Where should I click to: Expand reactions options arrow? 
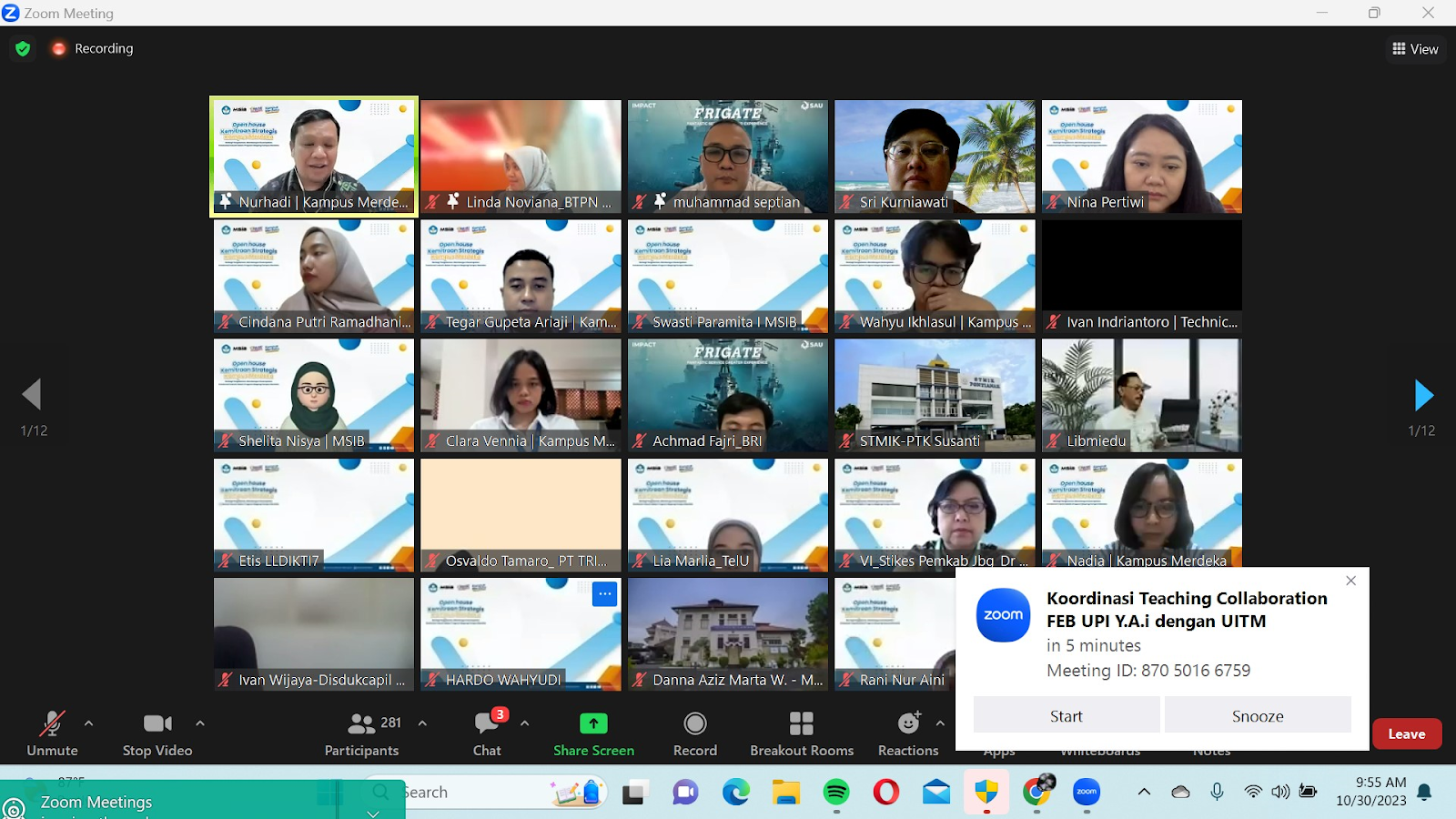coord(940,723)
